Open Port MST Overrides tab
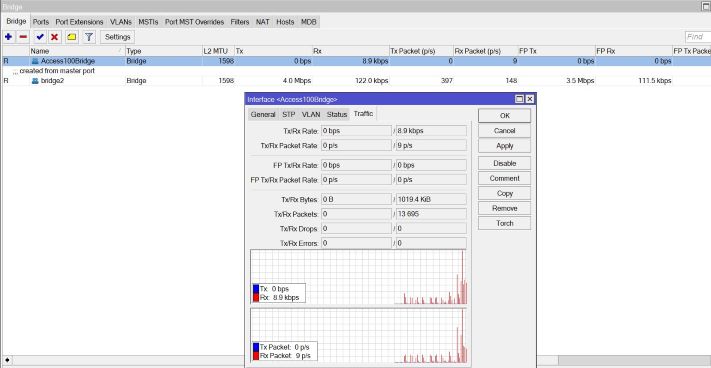 click(194, 22)
